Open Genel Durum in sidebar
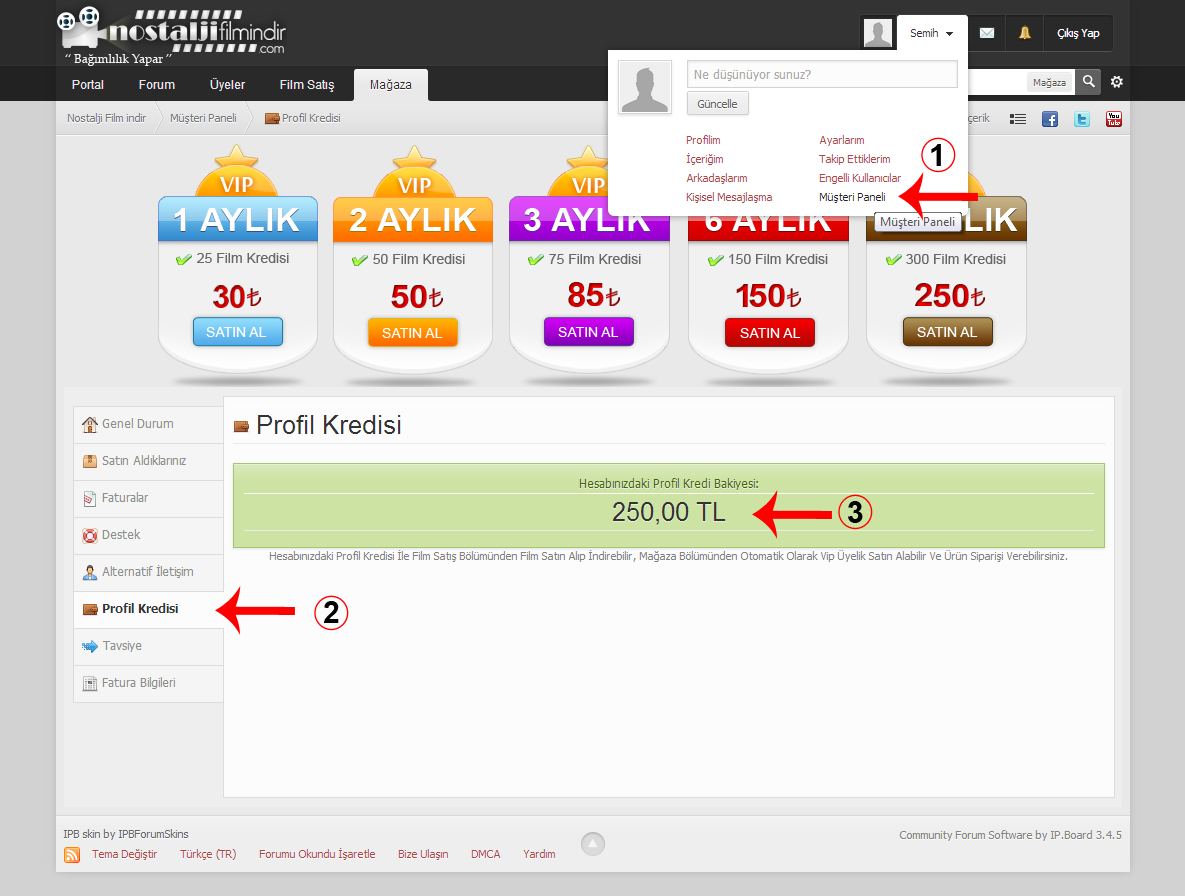The height and width of the screenshot is (896, 1185). 148,425
